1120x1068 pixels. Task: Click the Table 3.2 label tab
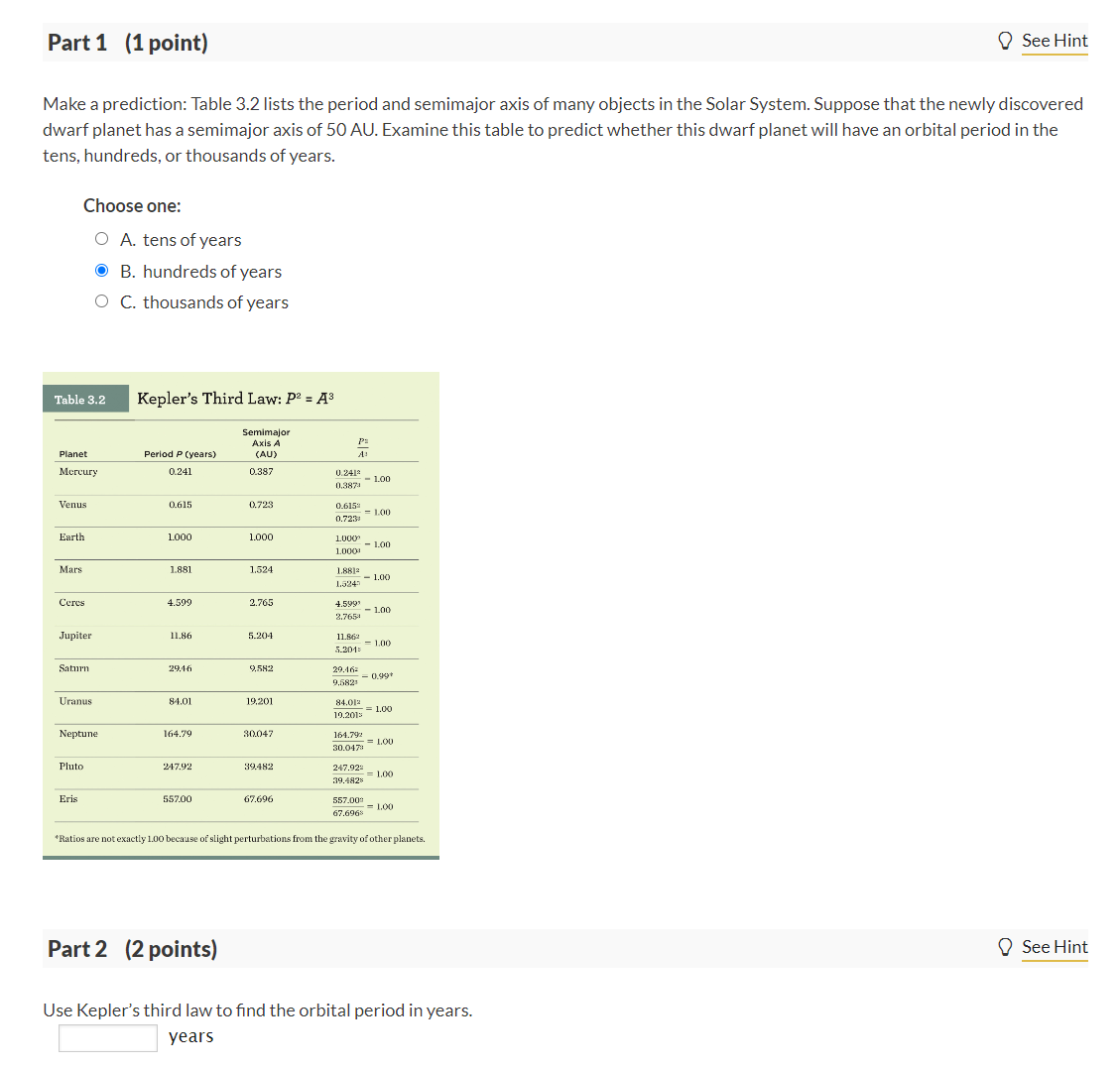click(x=85, y=399)
